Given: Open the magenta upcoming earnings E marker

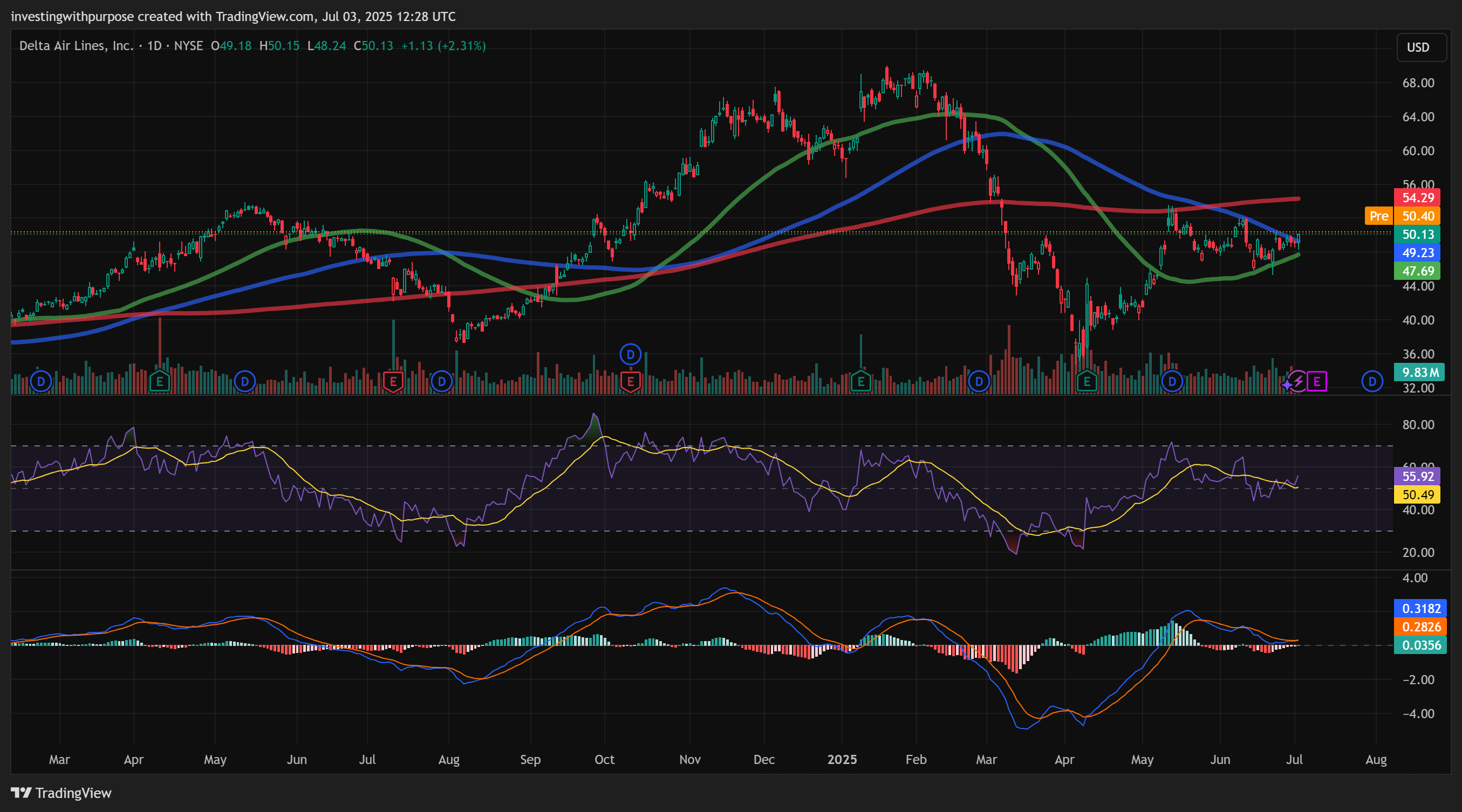Looking at the screenshot, I should coord(1317,382).
